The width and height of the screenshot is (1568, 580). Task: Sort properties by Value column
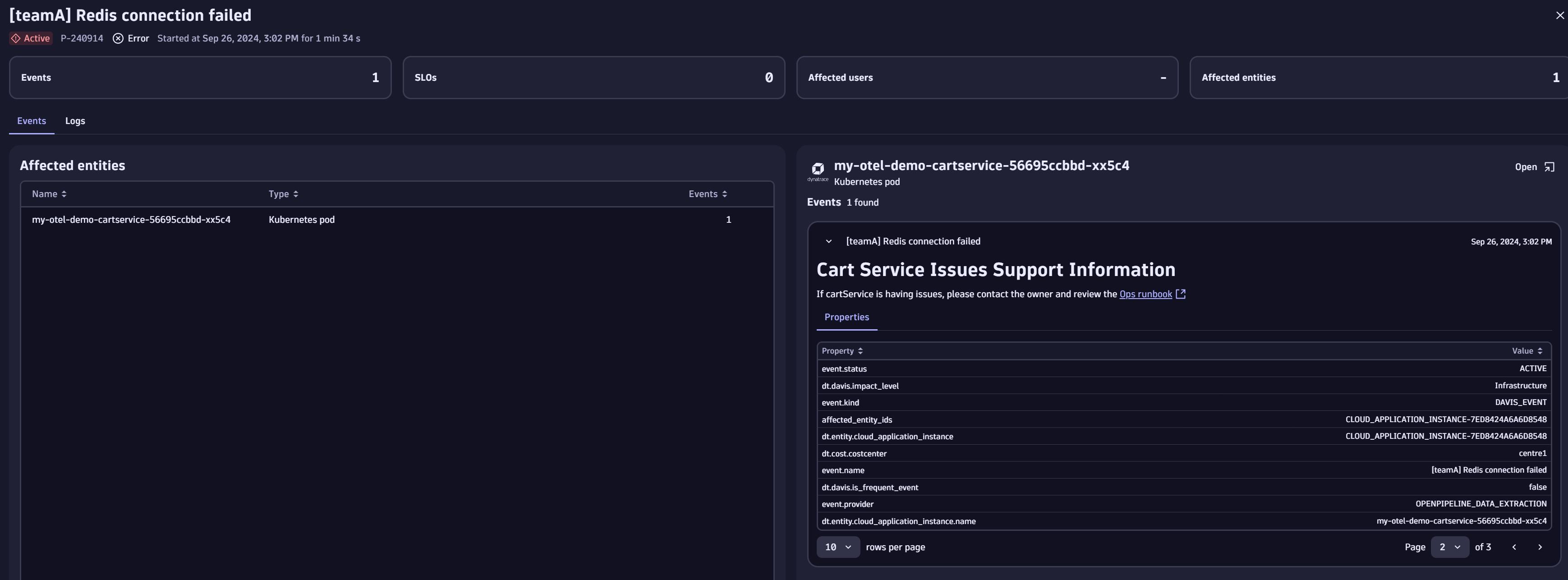(x=1527, y=351)
